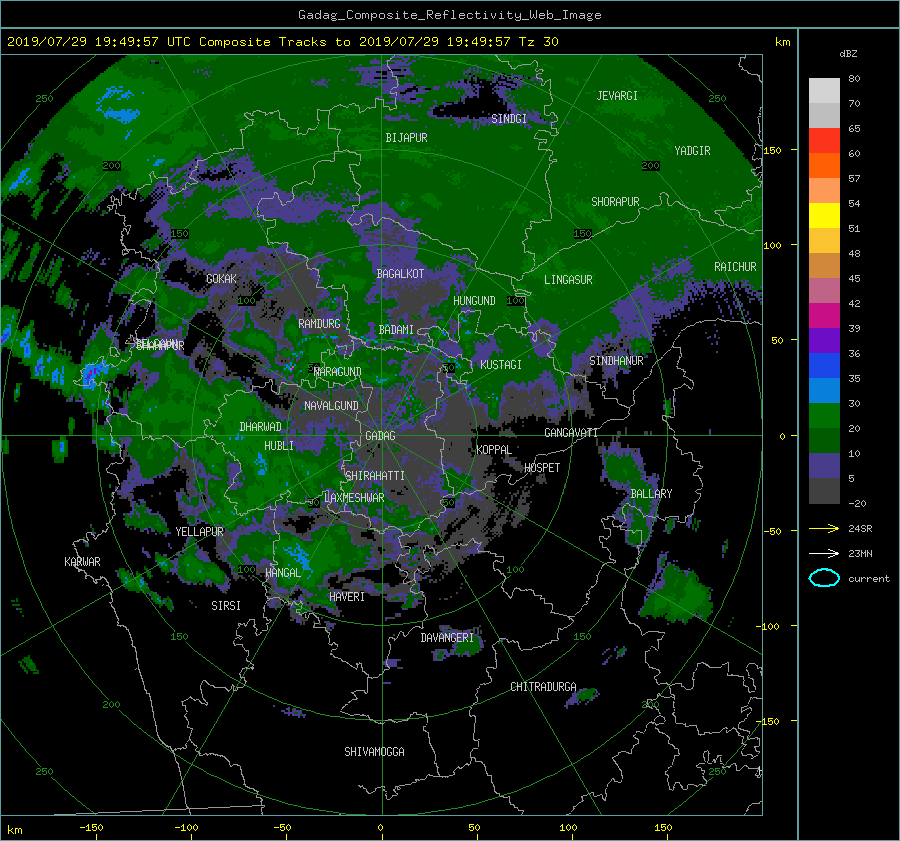Click the white 23MN arrow legend icon
Viewport: 900px width, 841px height.
click(824, 553)
